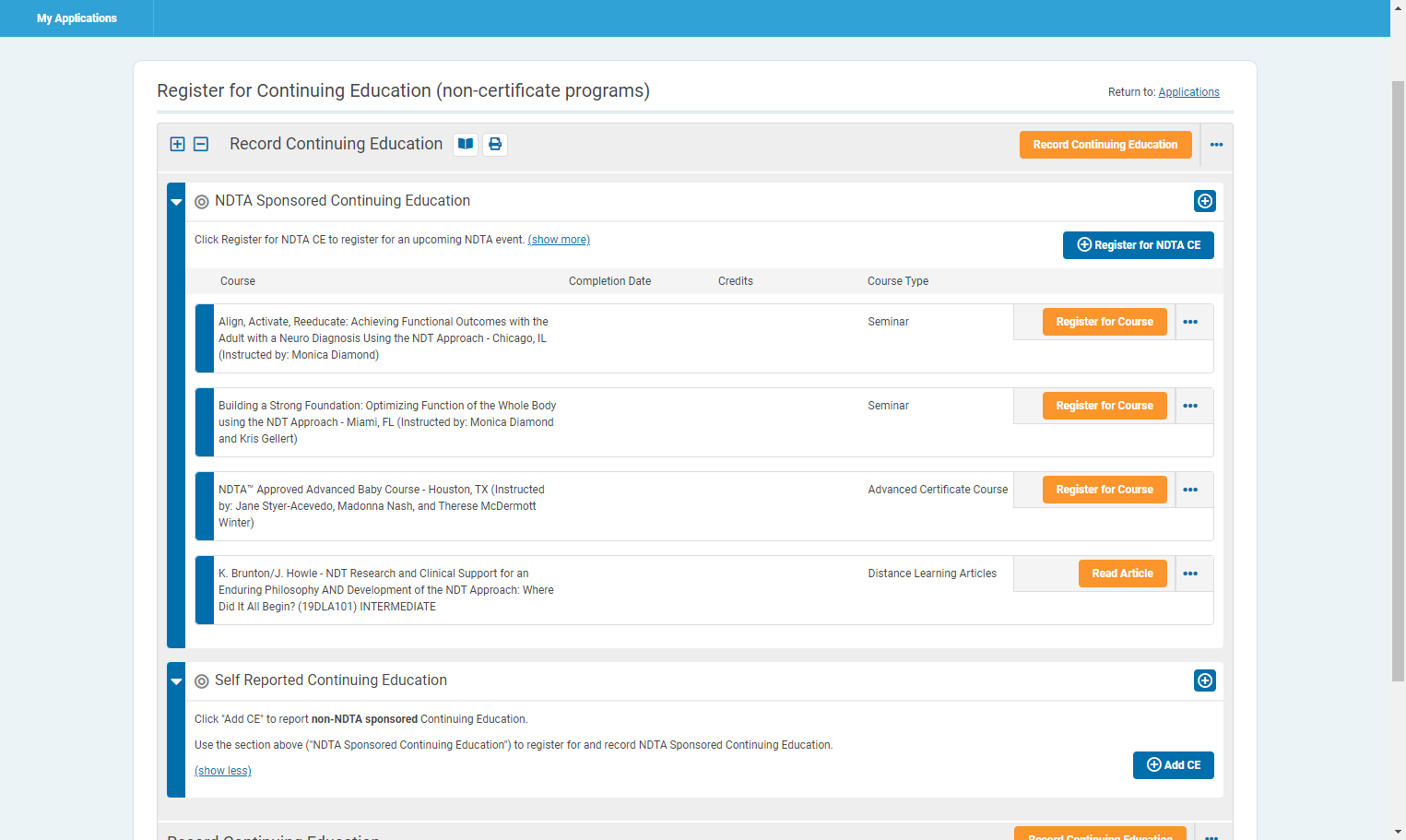Screen dimensions: 1406x840
Task: Click Record Continuing Education orange button
Action: (x=1105, y=145)
